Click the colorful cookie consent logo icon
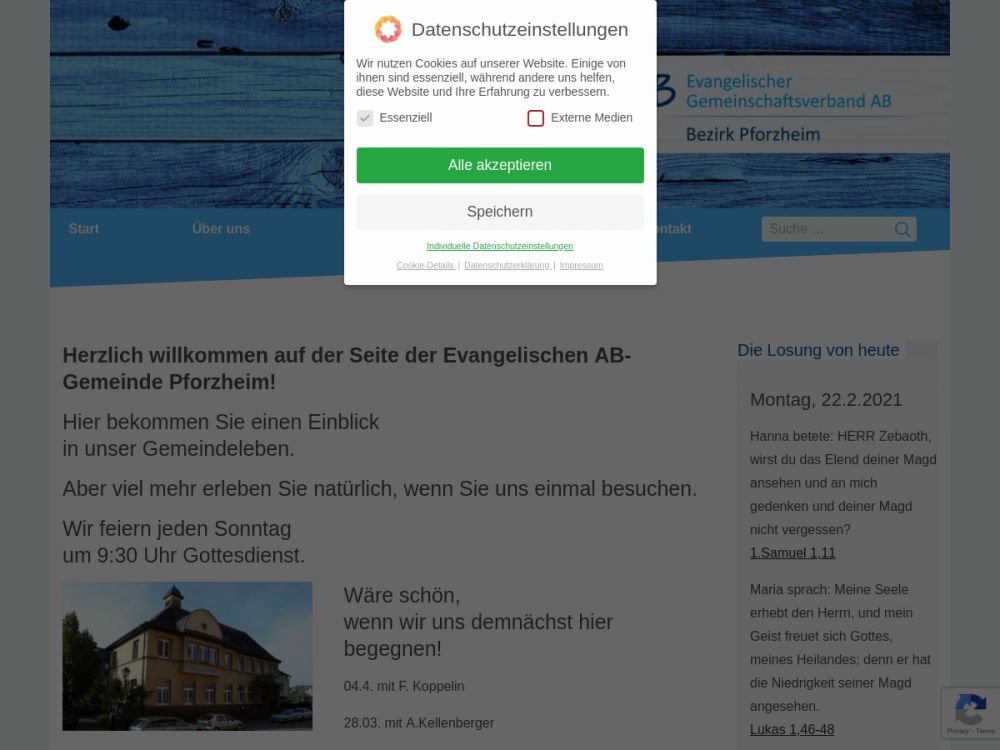The width and height of the screenshot is (1000, 750). click(x=388, y=29)
